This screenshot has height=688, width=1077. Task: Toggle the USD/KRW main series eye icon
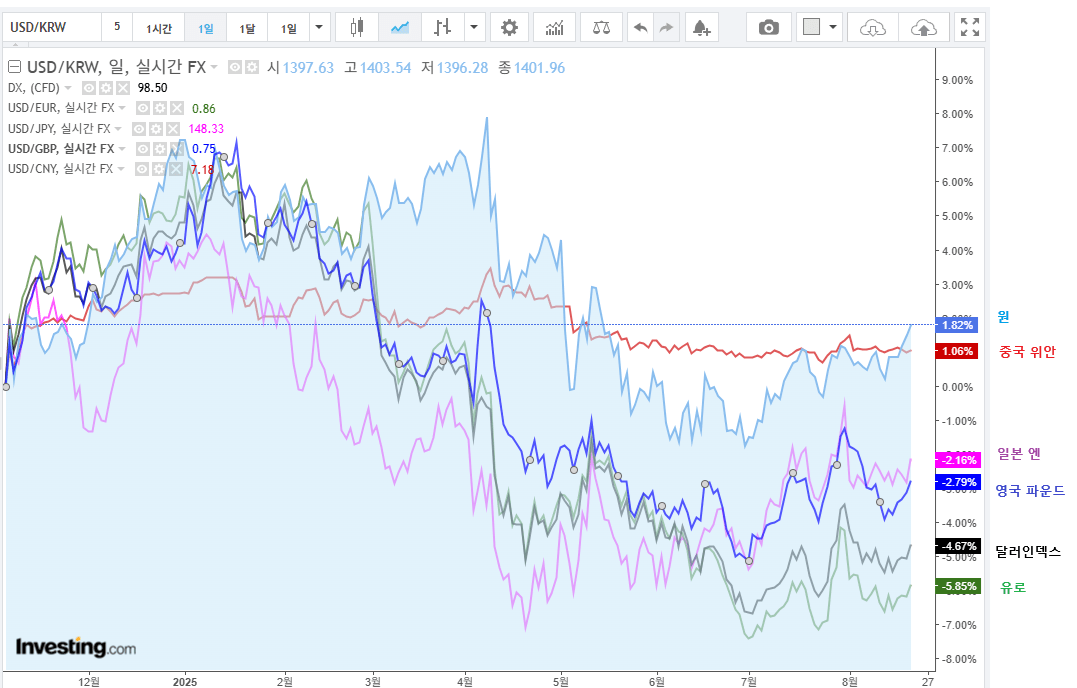[x=235, y=67]
